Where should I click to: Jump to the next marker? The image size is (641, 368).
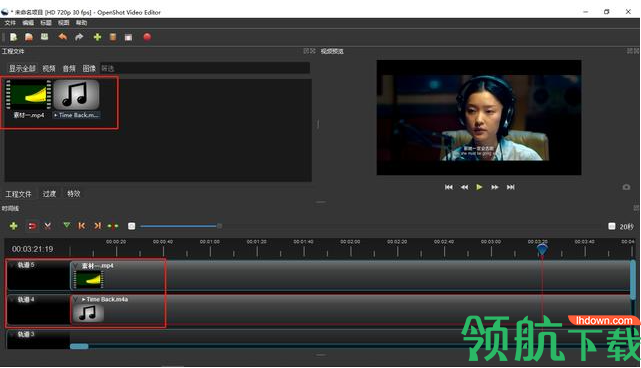pos(97,226)
